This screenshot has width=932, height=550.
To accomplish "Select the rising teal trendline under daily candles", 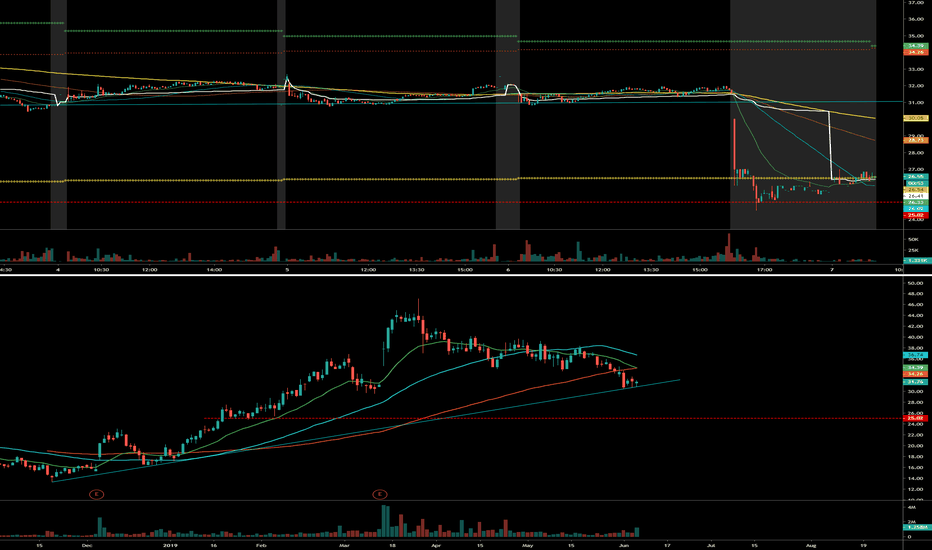I will 366,430.
